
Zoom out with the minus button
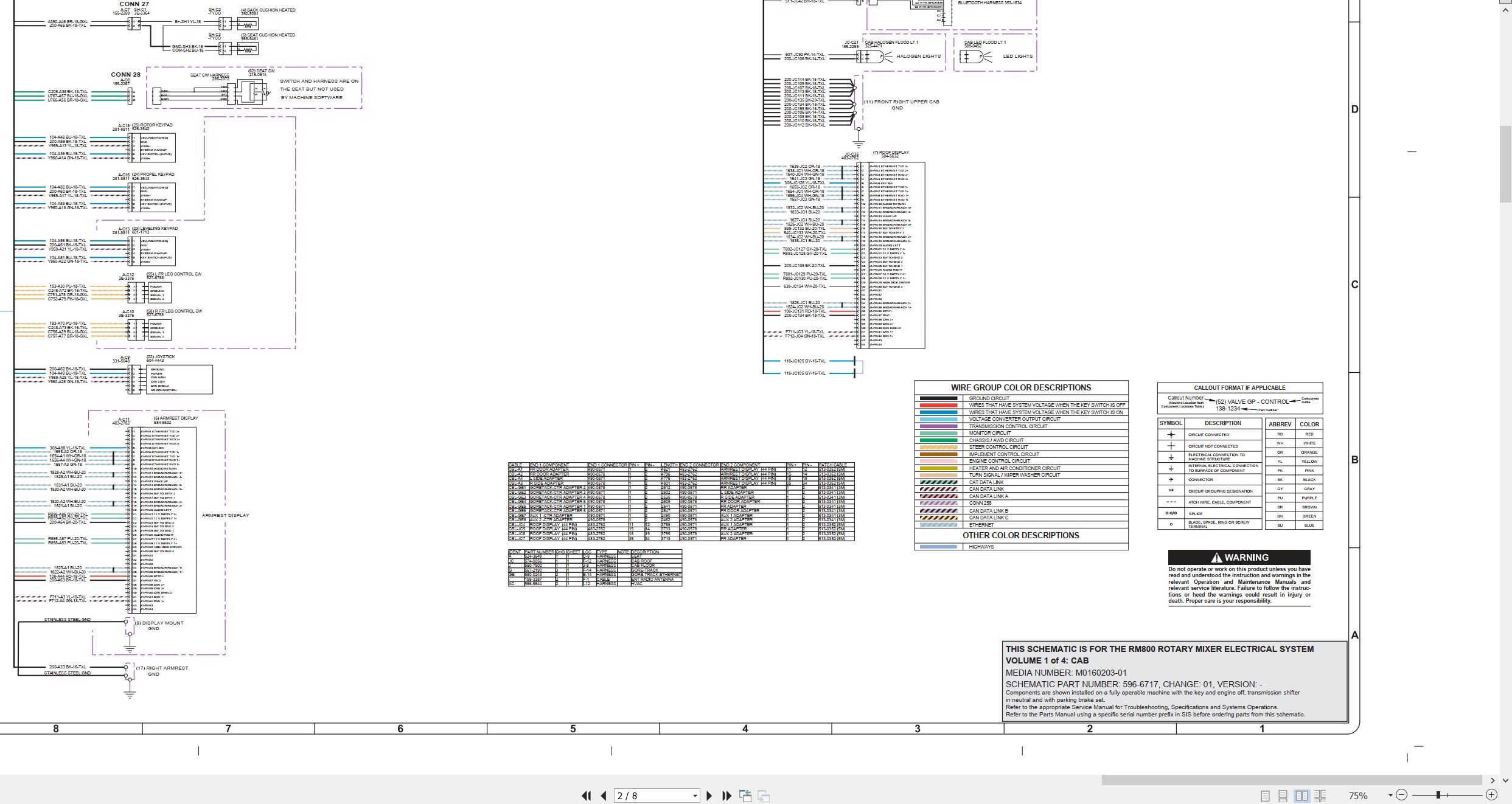coord(1401,795)
